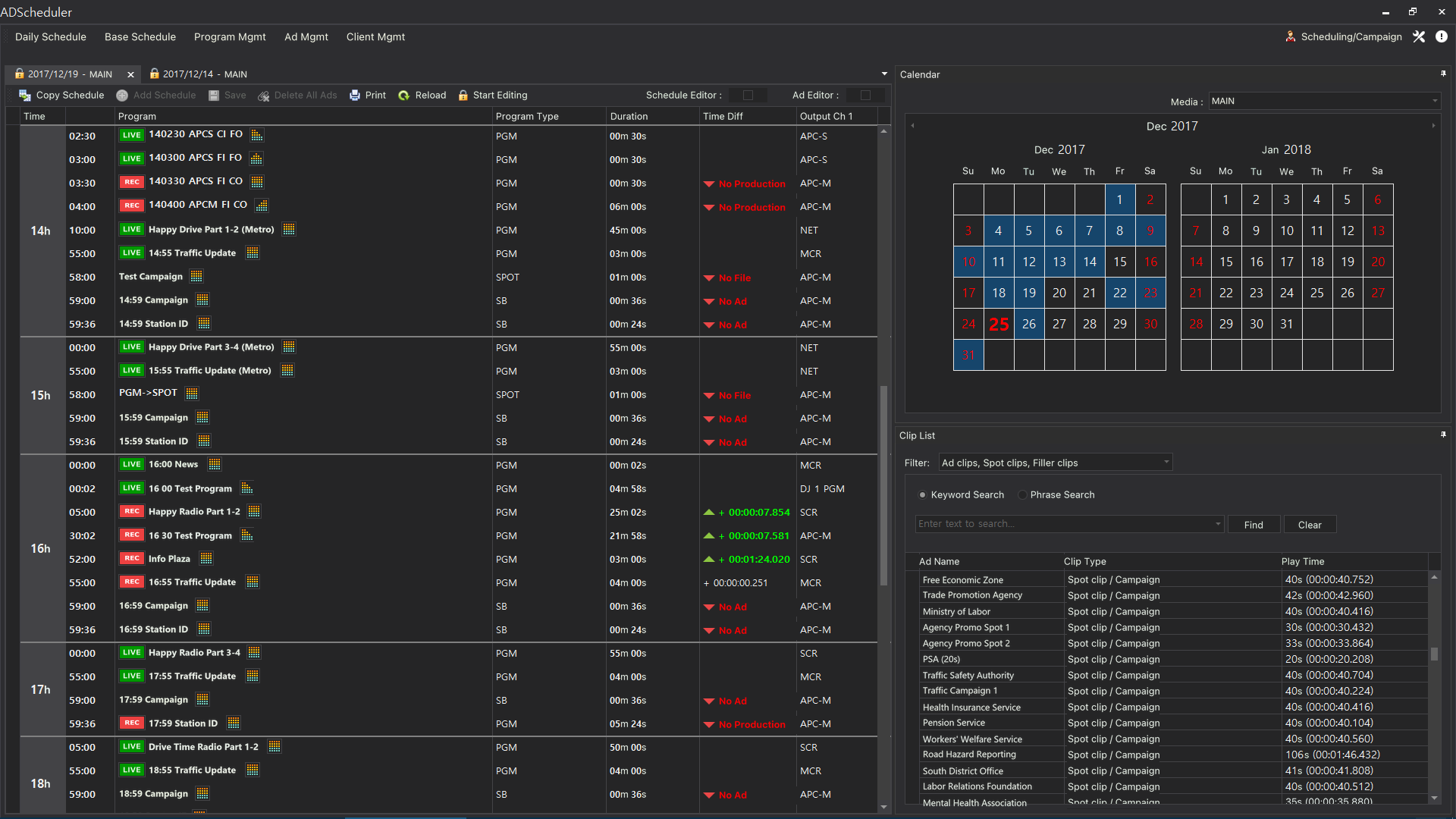Click the chart icon next to 140230 APCS CI FO
1456x819 pixels.
click(257, 135)
